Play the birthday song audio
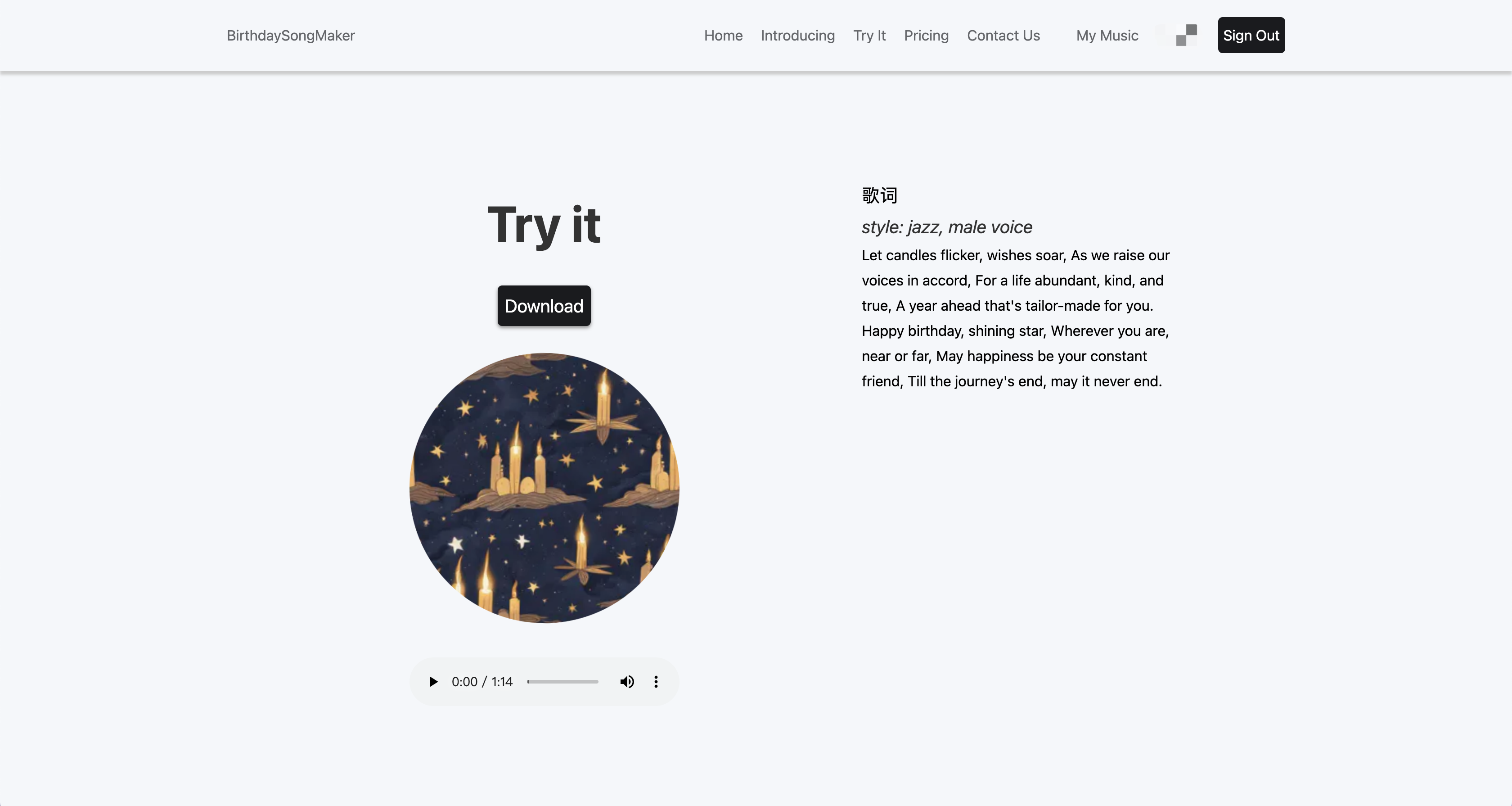 (433, 681)
